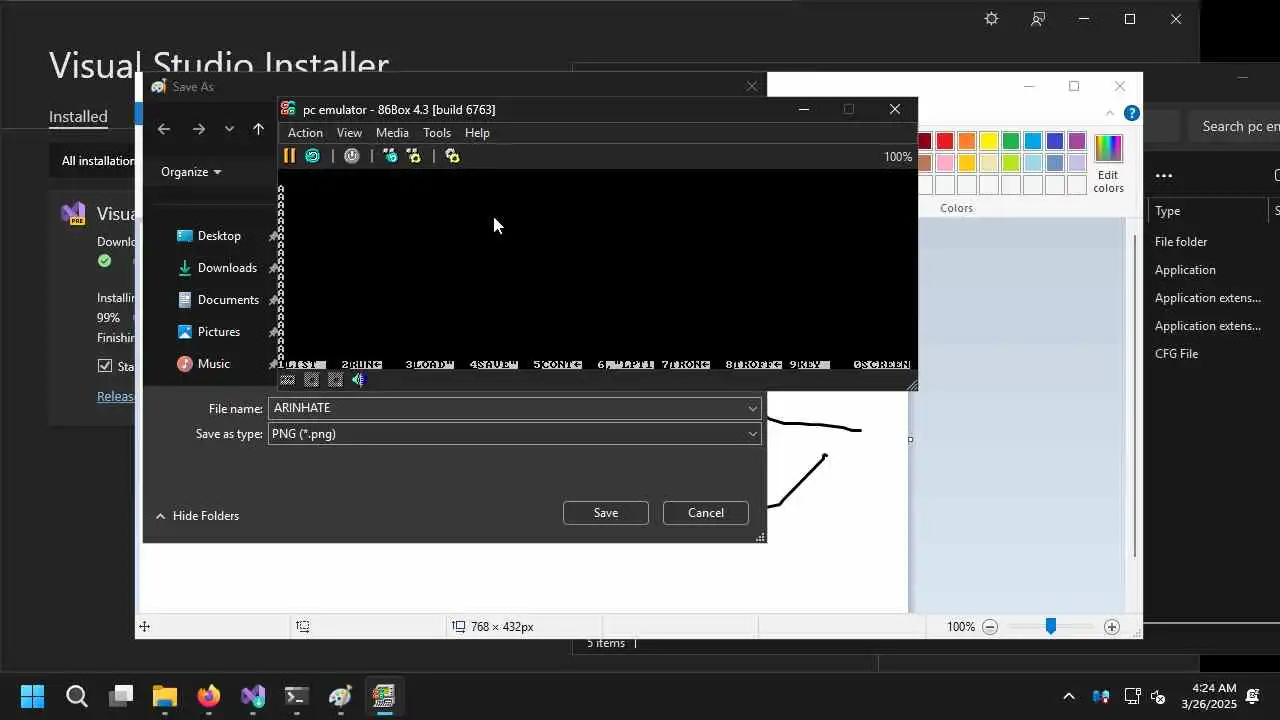This screenshot has height=720, width=1280.
Task: Go up one folder in Save As
Action: coord(258,129)
